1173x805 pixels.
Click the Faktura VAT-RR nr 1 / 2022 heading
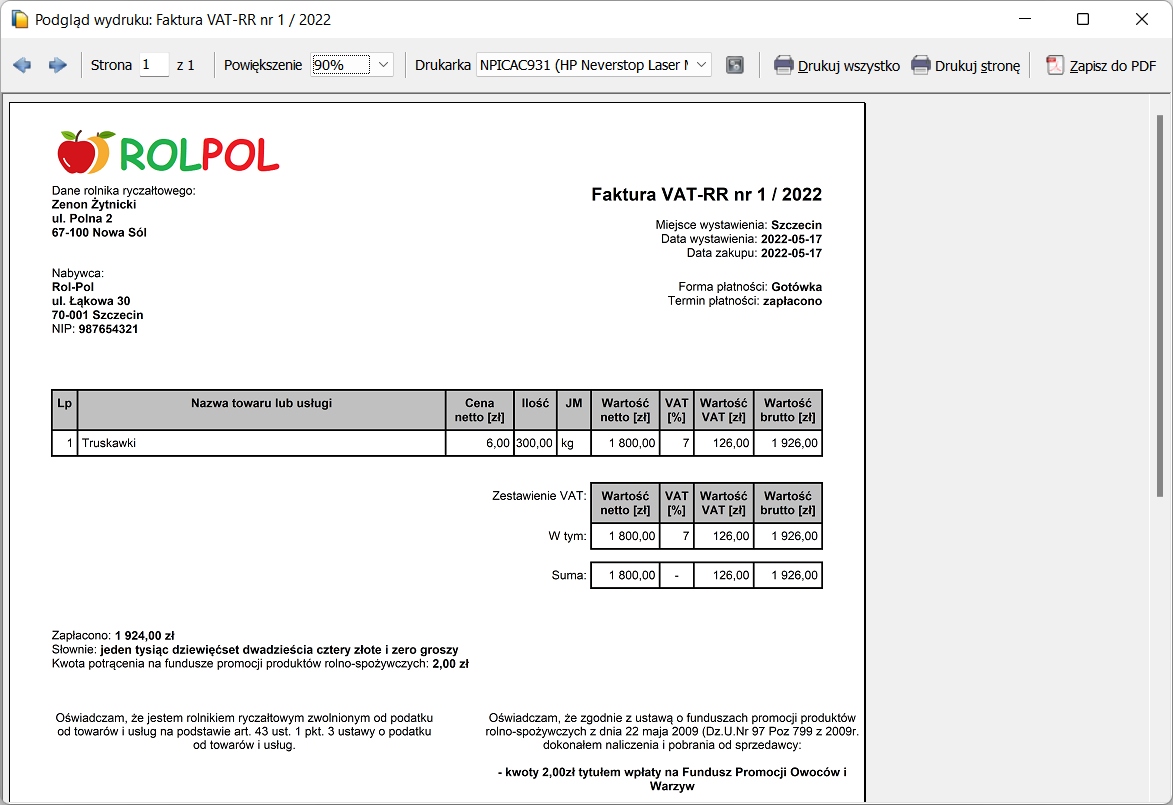coord(706,194)
